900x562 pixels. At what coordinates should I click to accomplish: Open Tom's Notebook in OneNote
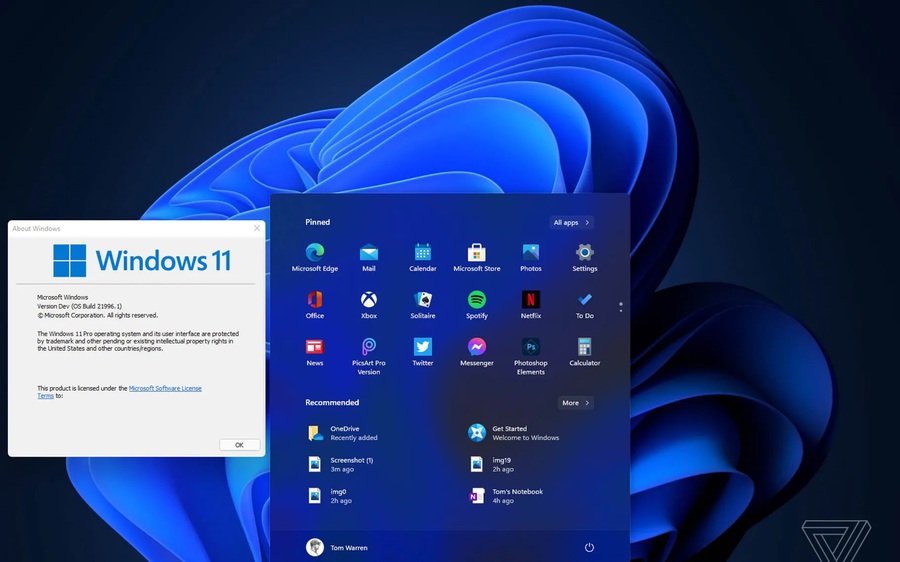505,496
